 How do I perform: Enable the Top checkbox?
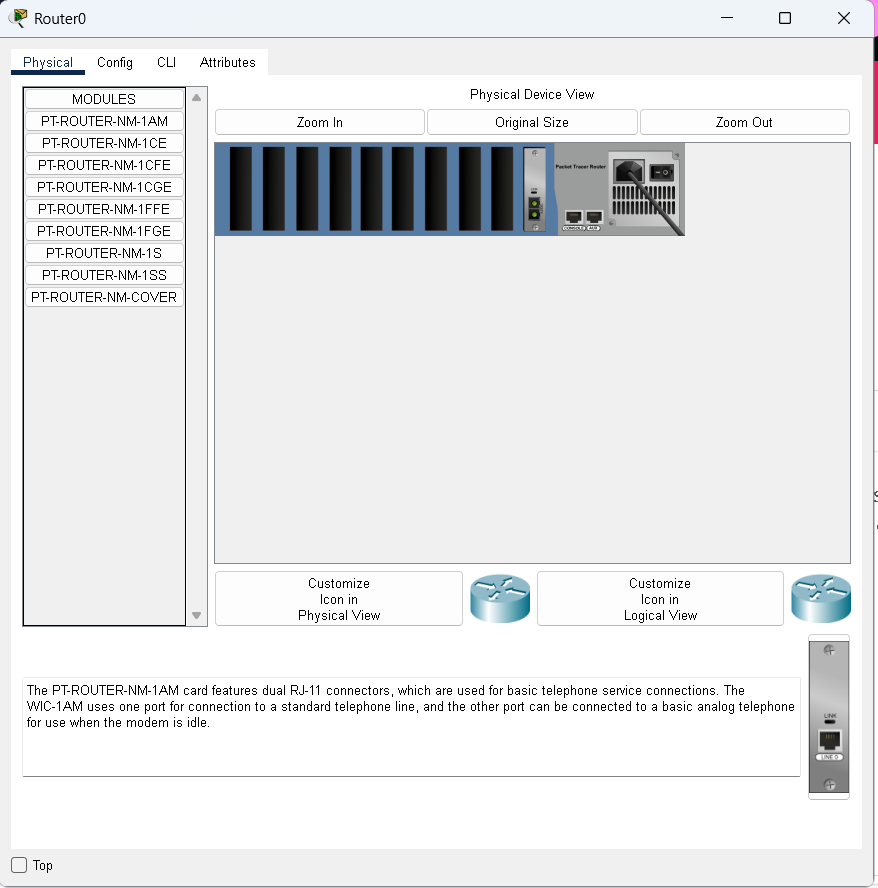19,865
